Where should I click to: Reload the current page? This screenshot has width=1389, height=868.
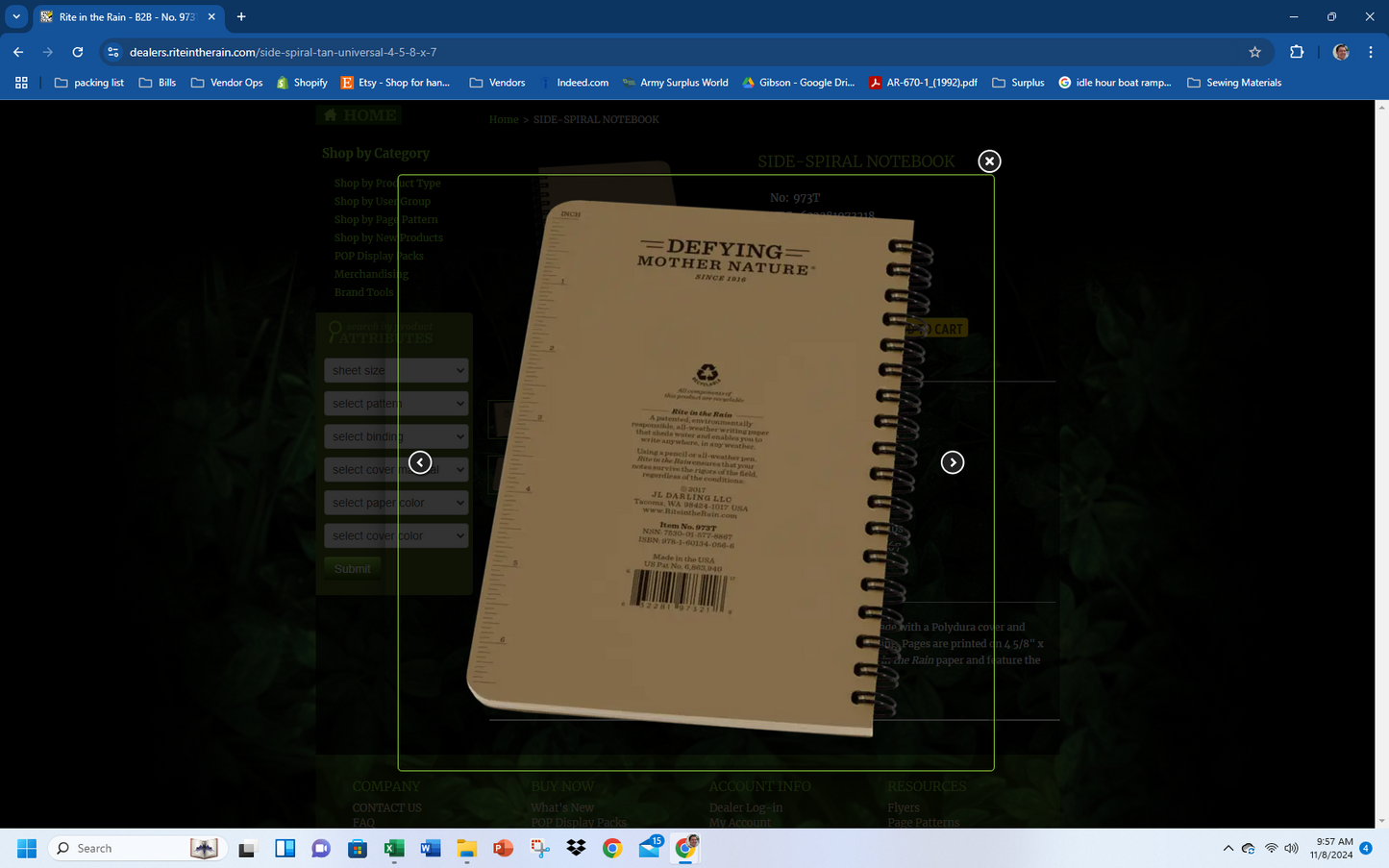click(x=78, y=52)
